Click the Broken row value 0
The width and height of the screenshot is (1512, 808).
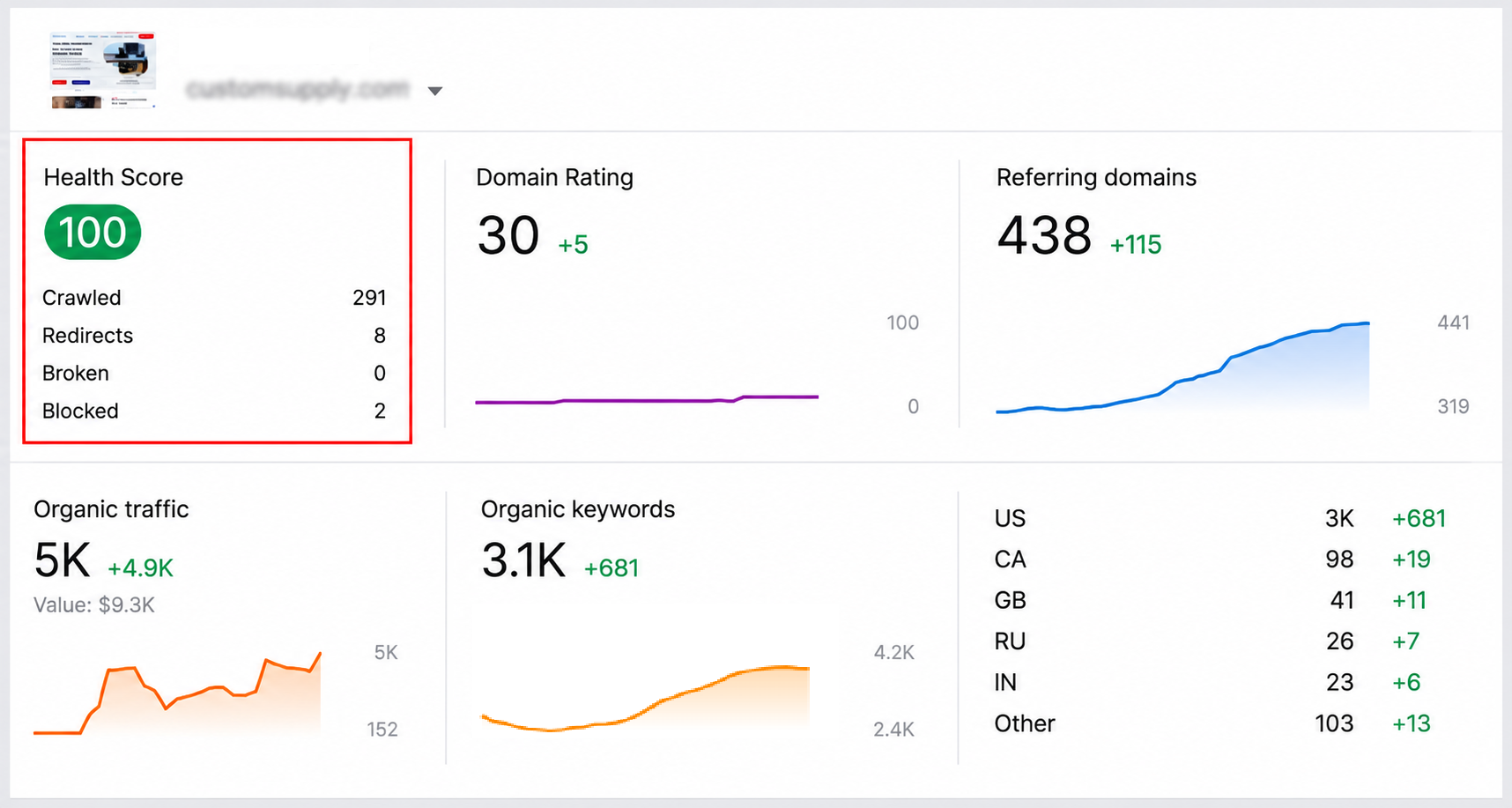[380, 374]
